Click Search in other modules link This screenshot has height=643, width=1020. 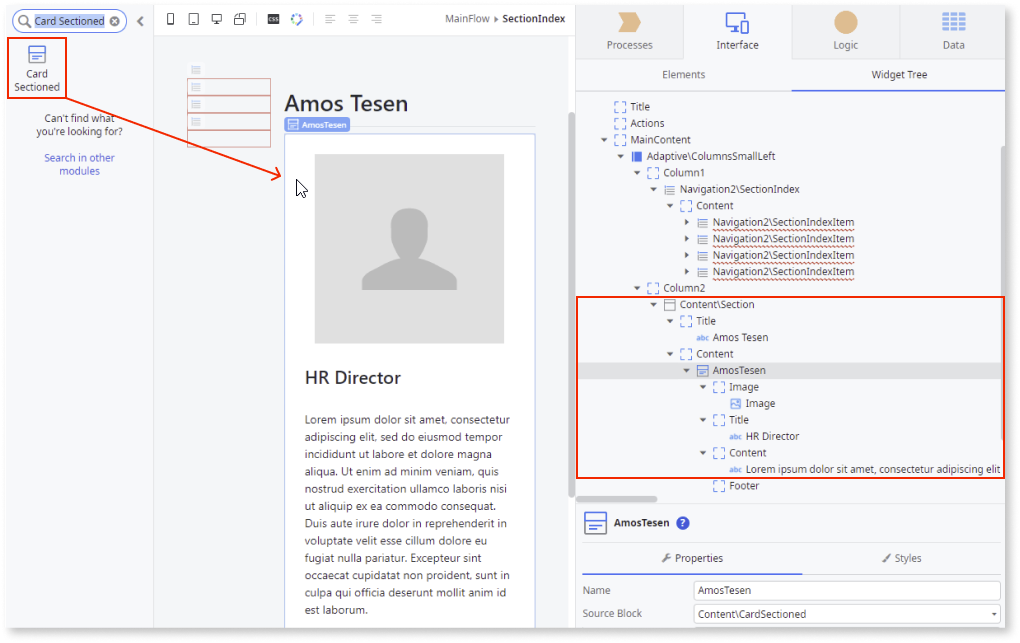tap(79, 164)
